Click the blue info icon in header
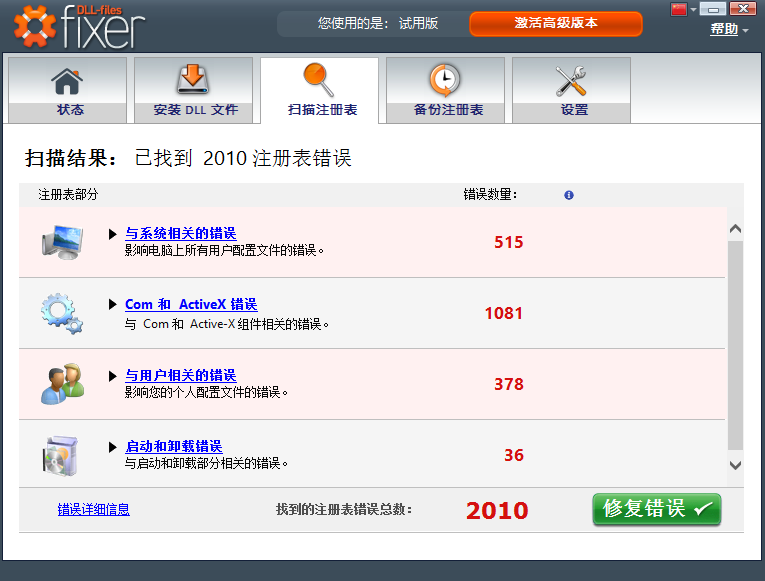The width and height of the screenshot is (765, 581). (x=569, y=195)
